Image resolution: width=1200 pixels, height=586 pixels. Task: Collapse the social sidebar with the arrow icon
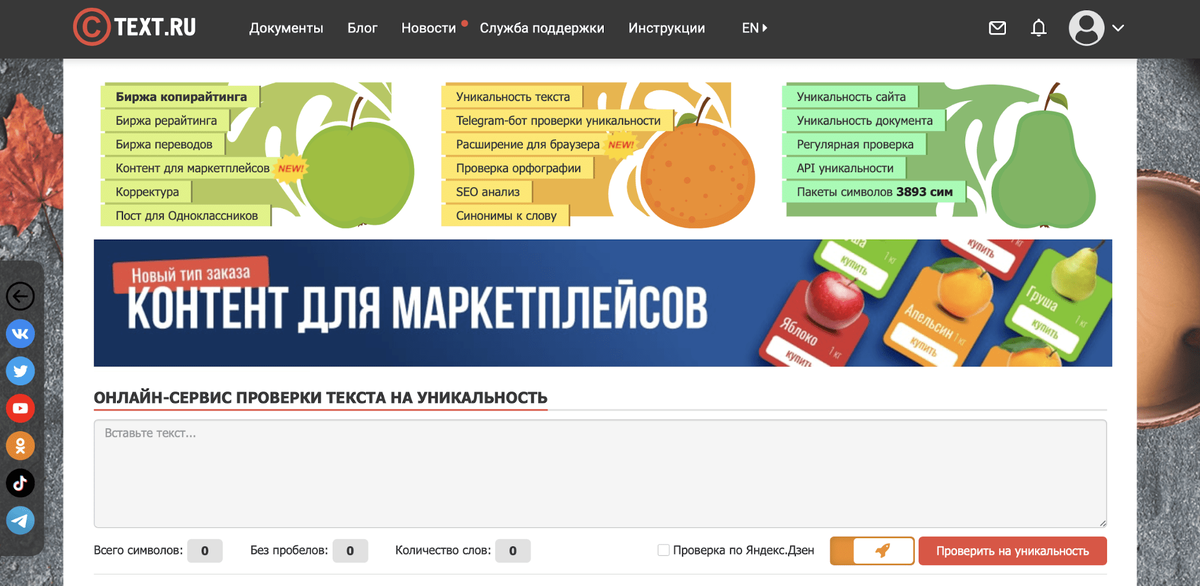[18, 296]
